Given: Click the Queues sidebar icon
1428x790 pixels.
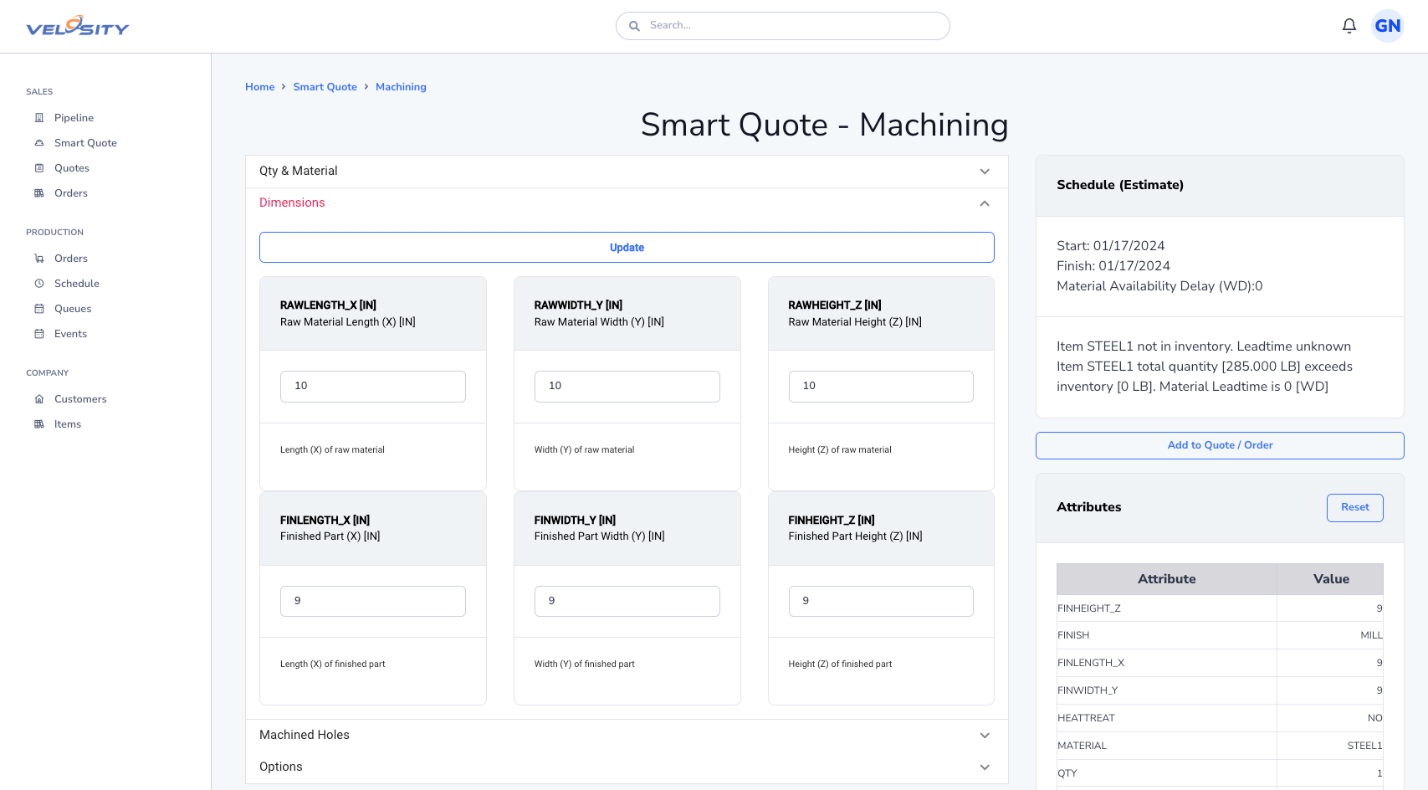Looking at the screenshot, I should pos(39,309).
